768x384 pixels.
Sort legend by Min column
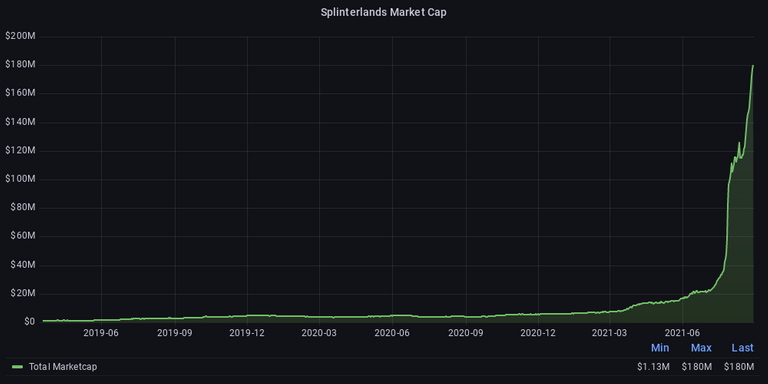660,348
